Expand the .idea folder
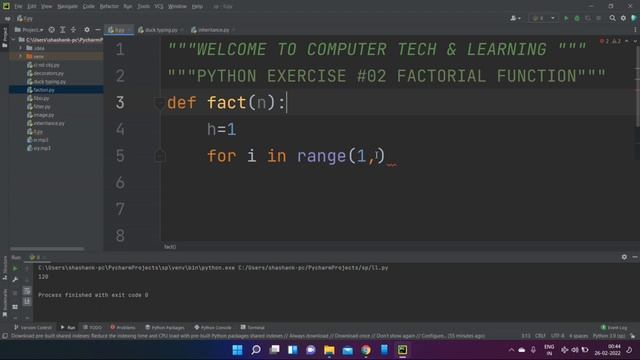Image resolution: width=640 pixels, height=360 pixels. coord(20,48)
